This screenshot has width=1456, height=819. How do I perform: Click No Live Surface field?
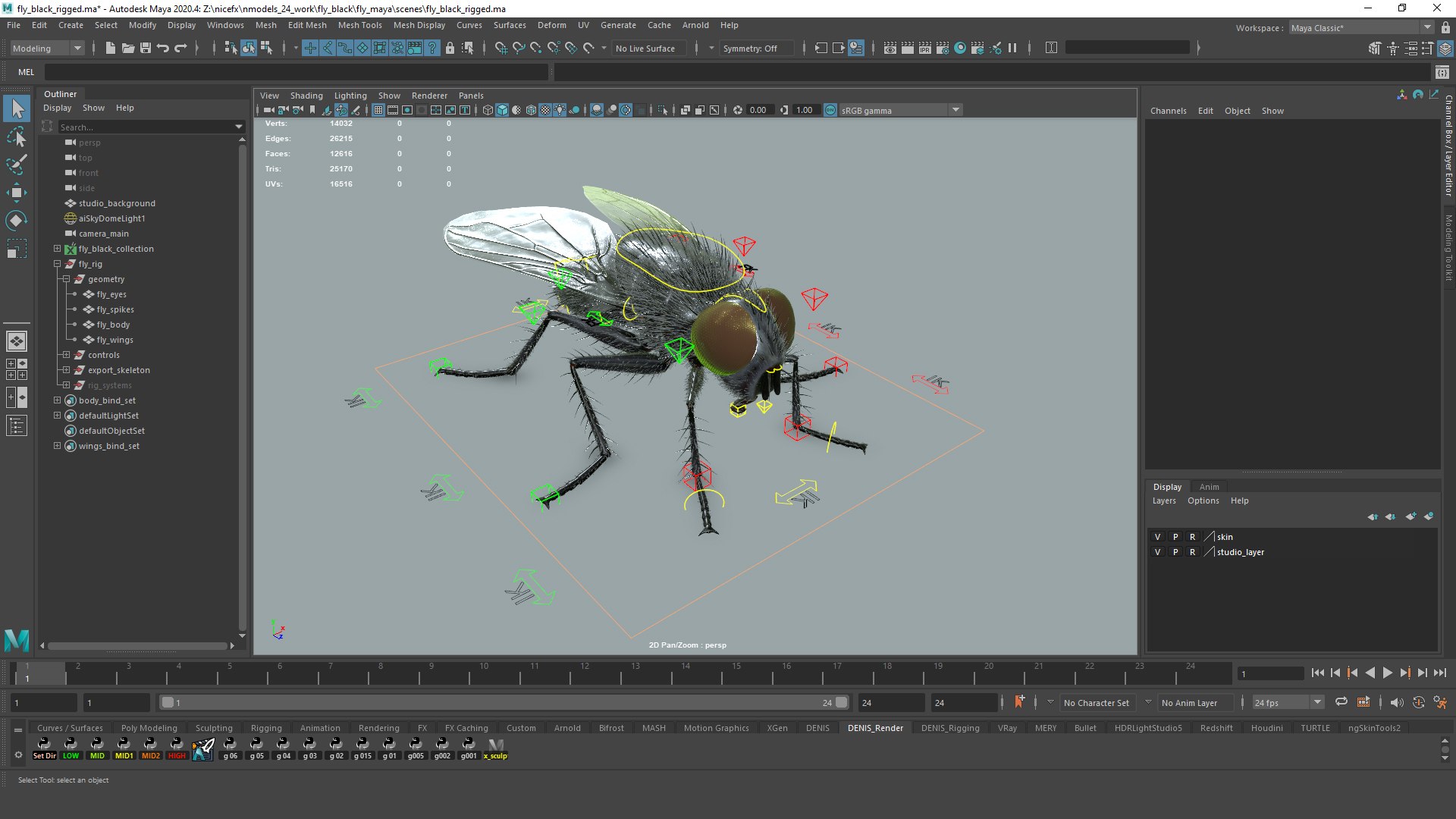[x=649, y=49]
